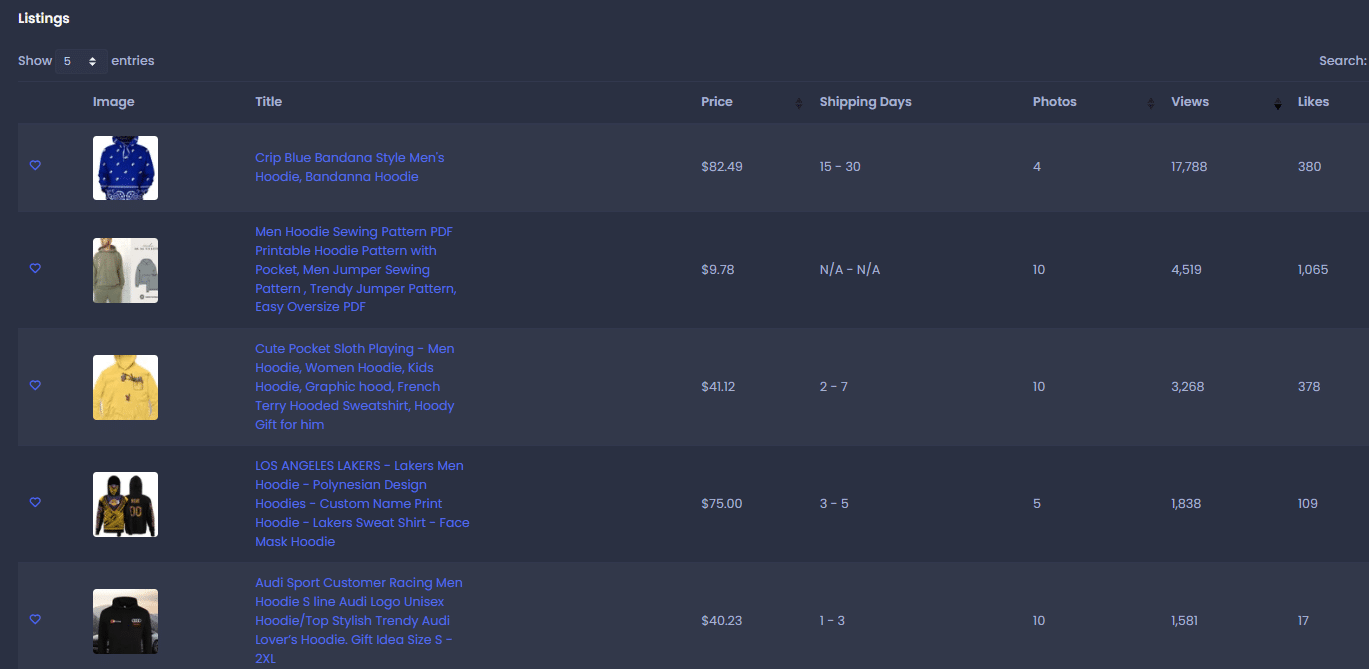This screenshot has width=1369, height=669.
Task: Open blue bandana hoodie thumbnail
Action: [125, 168]
